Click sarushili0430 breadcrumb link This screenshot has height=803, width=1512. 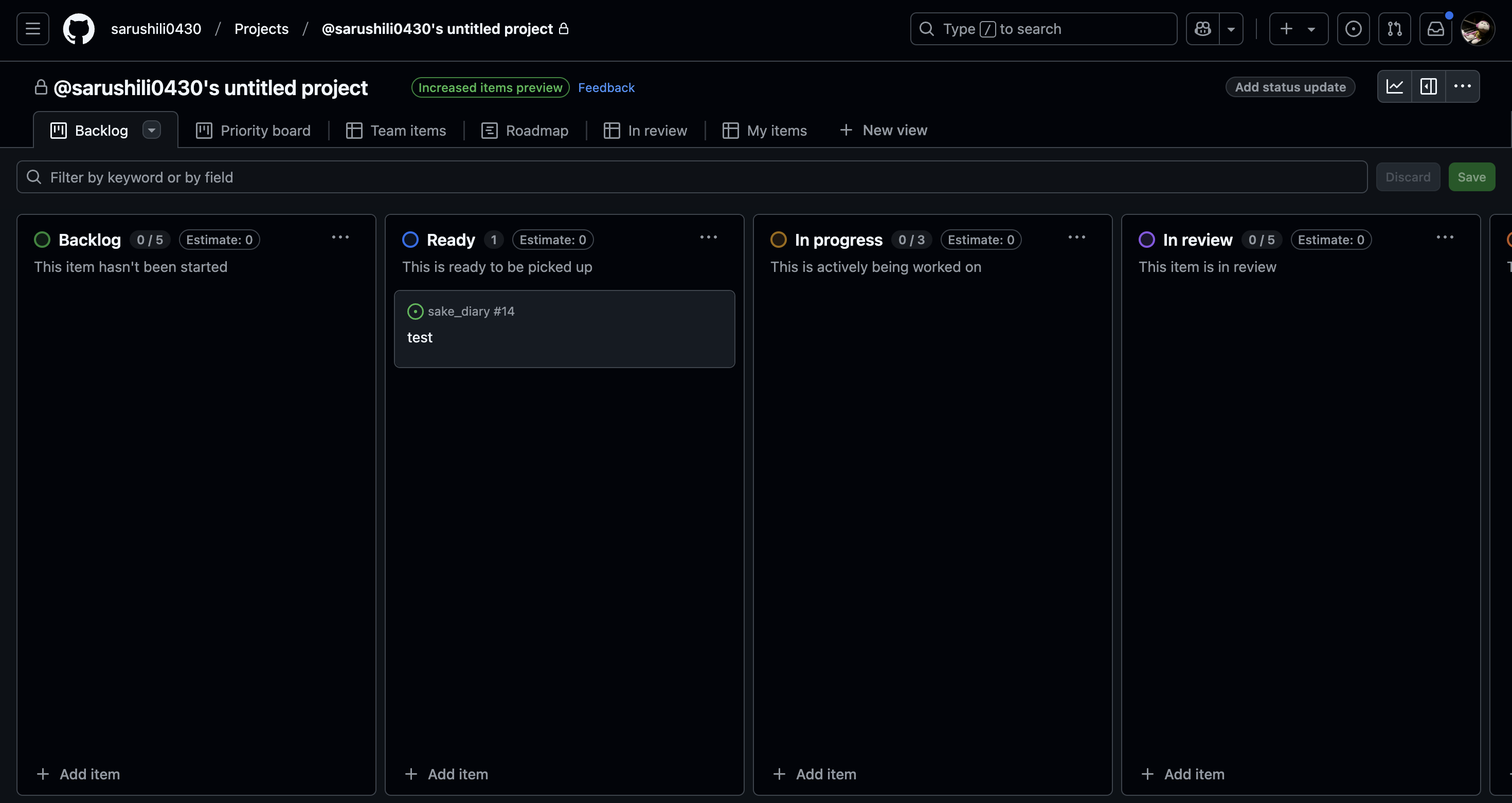click(x=156, y=29)
